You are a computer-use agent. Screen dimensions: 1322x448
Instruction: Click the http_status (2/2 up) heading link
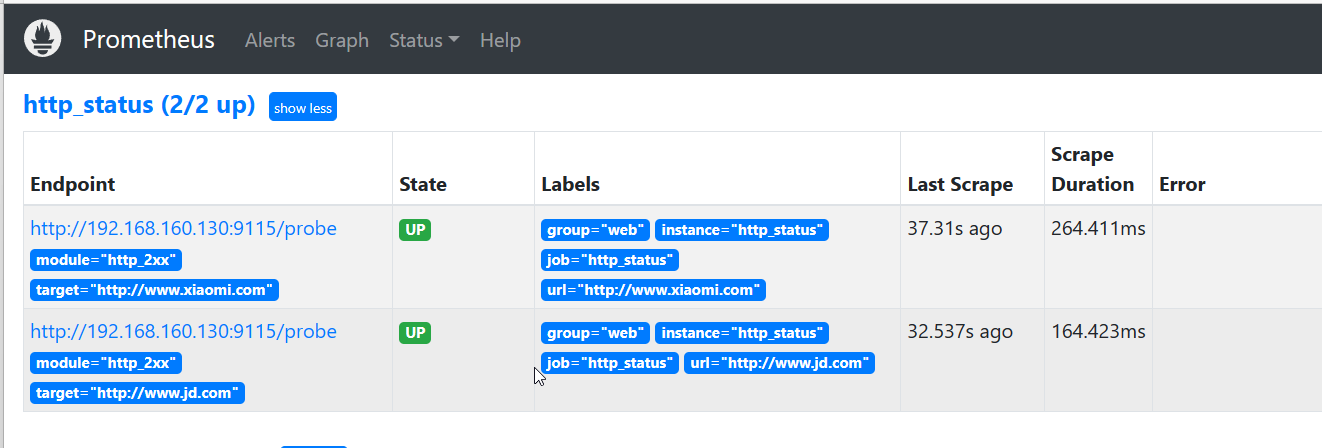tap(139, 105)
